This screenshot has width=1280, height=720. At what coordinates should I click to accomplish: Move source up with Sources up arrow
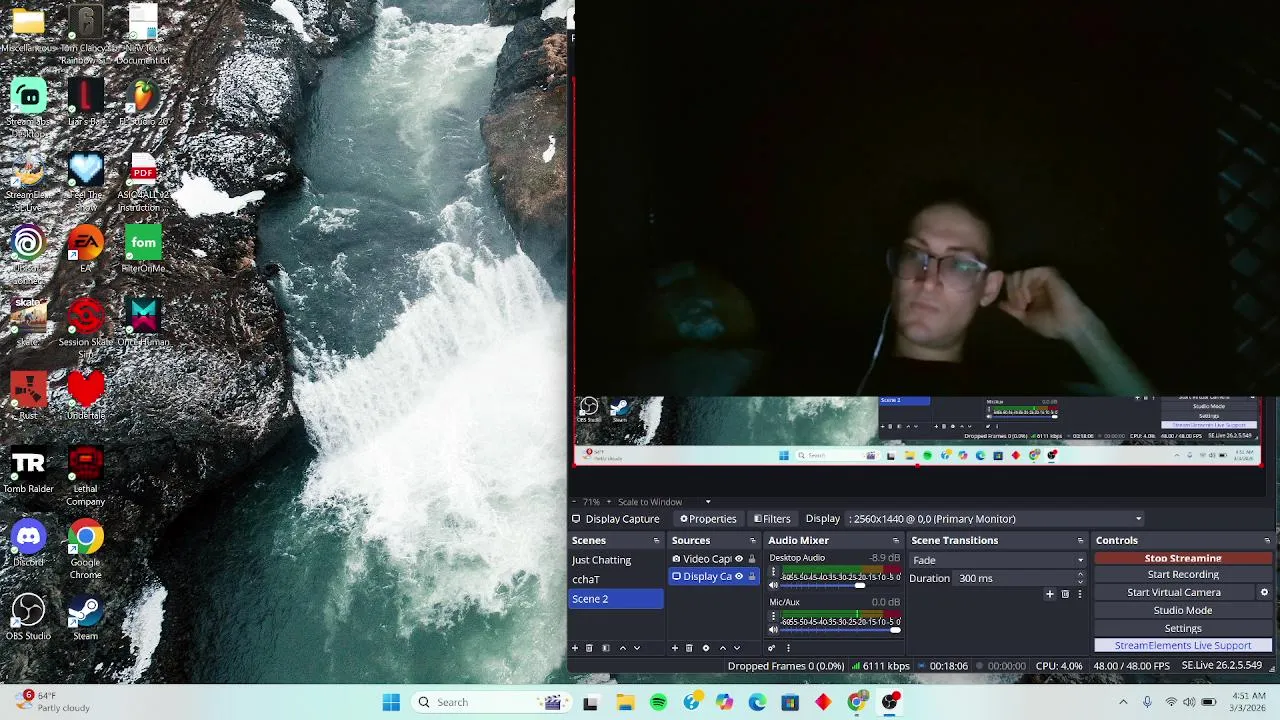coord(722,648)
